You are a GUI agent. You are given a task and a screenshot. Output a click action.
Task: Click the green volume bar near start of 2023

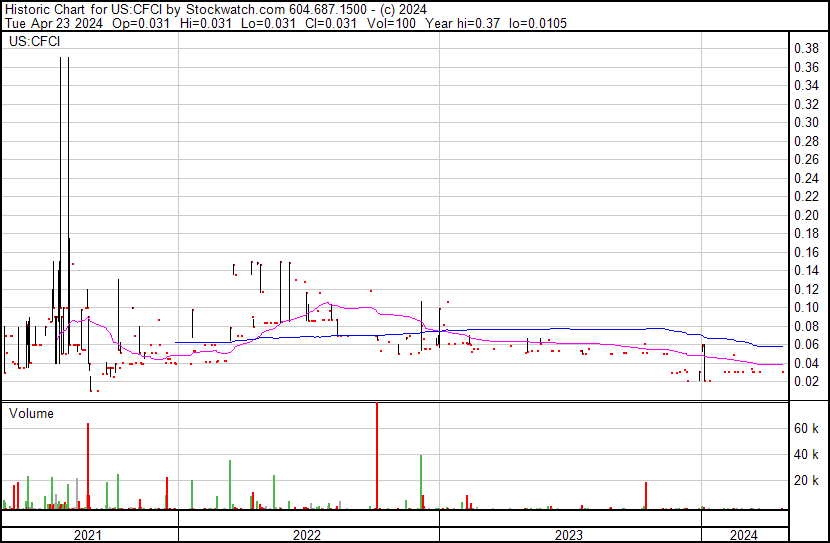421,482
